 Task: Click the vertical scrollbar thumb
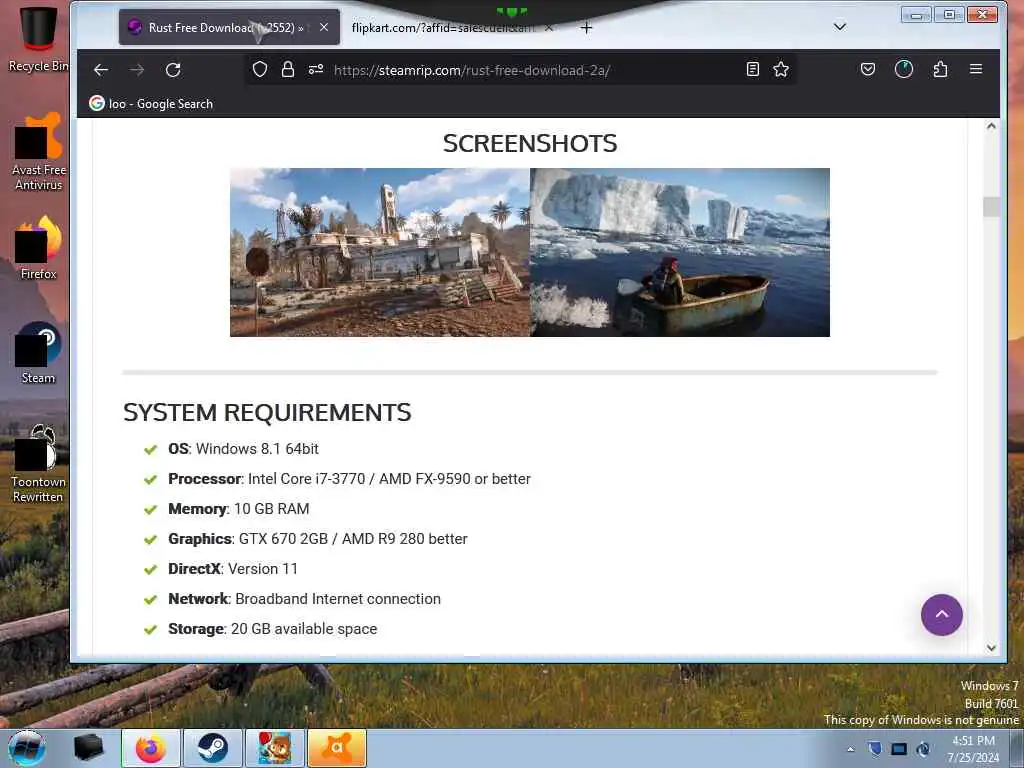click(x=991, y=206)
